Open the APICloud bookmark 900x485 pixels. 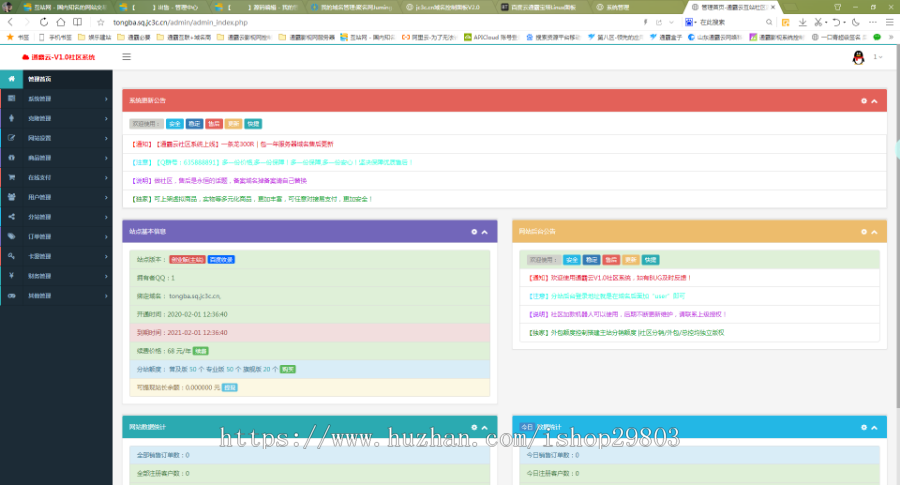pos(491,37)
